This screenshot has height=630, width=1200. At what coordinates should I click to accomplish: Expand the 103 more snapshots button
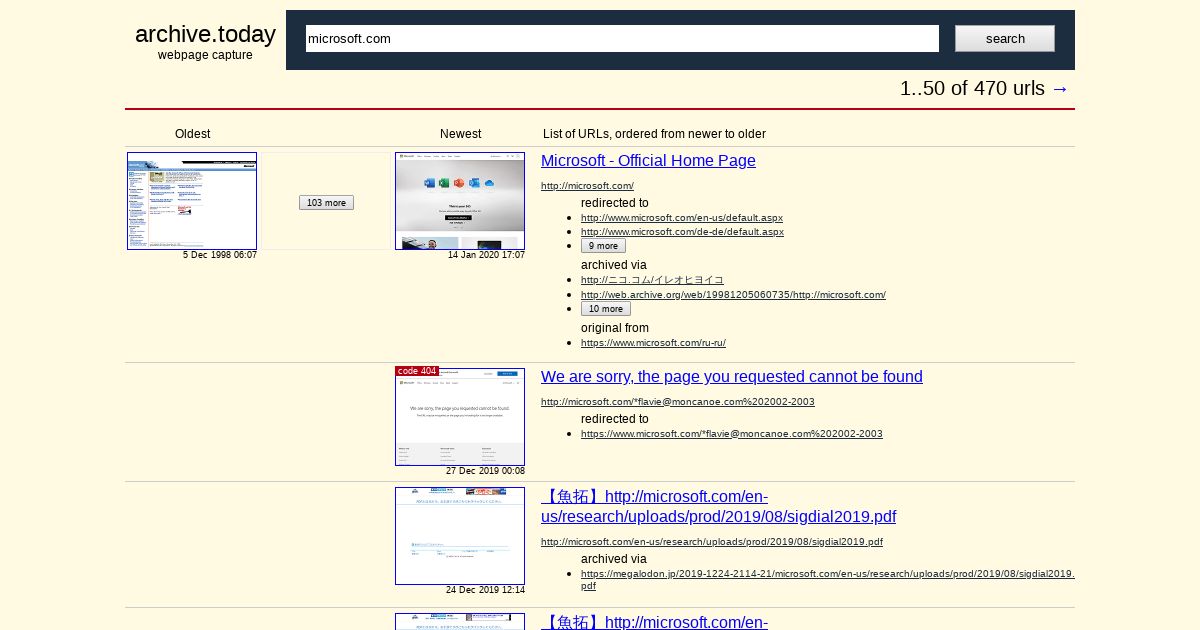point(326,203)
